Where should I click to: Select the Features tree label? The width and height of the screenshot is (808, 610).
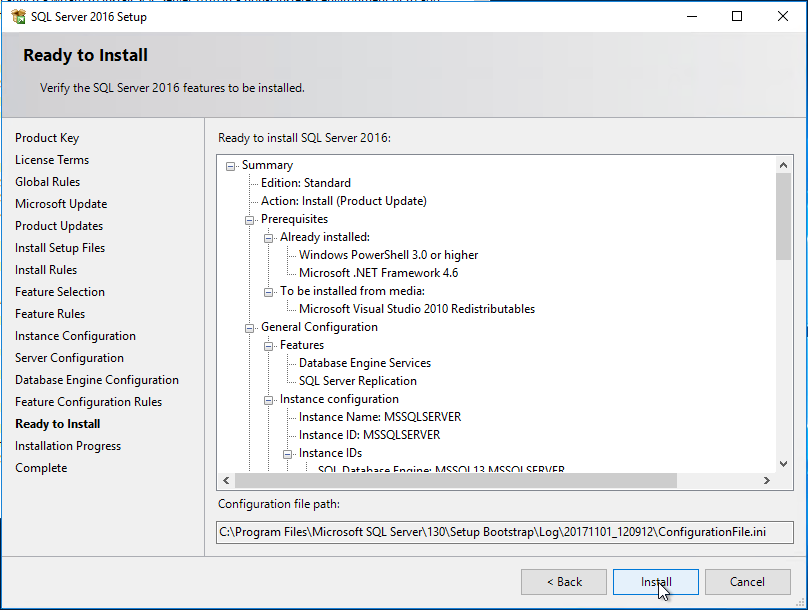click(301, 345)
